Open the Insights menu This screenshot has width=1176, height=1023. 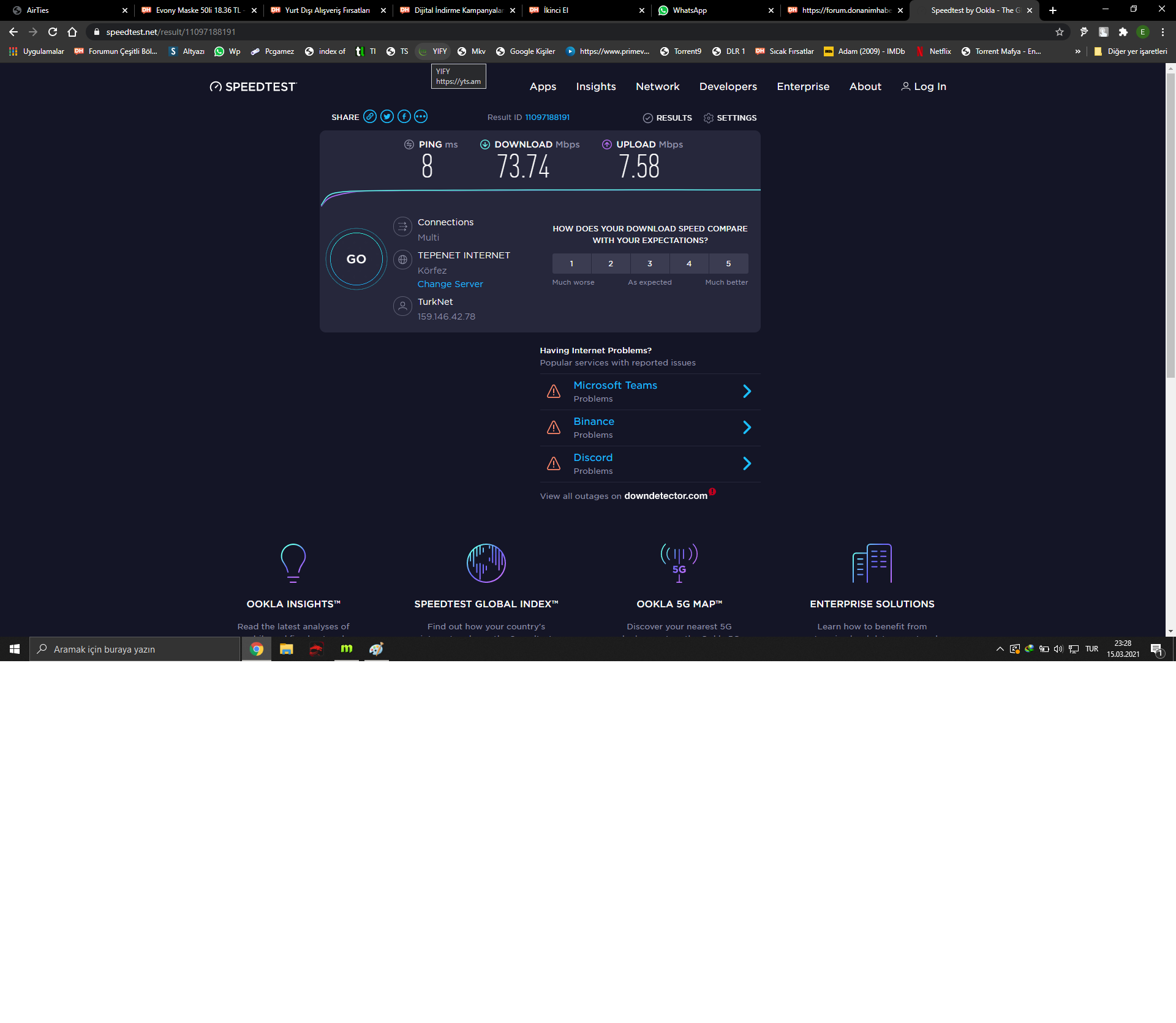coord(596,87)
